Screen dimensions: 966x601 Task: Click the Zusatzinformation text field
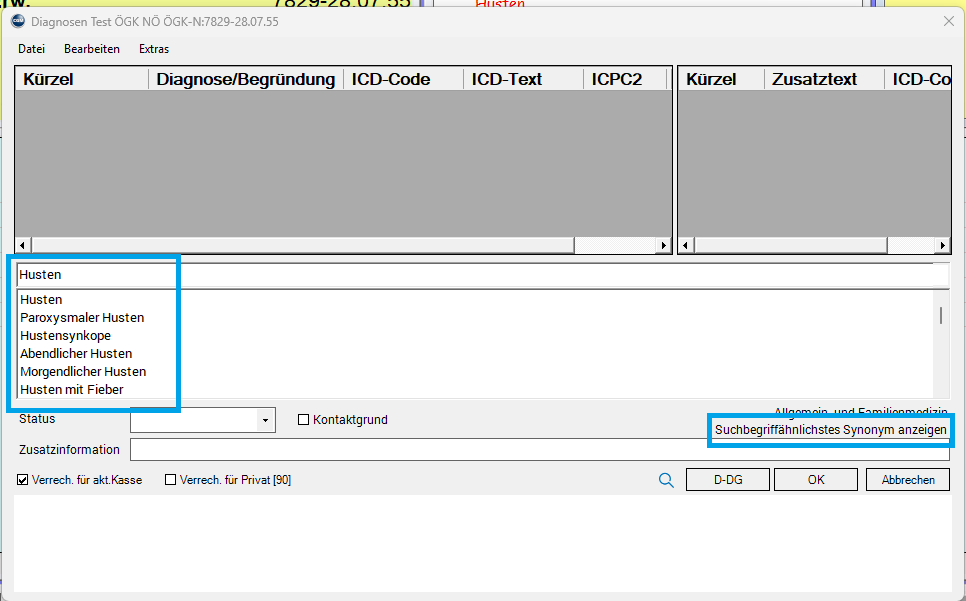[x=540, y=450]
